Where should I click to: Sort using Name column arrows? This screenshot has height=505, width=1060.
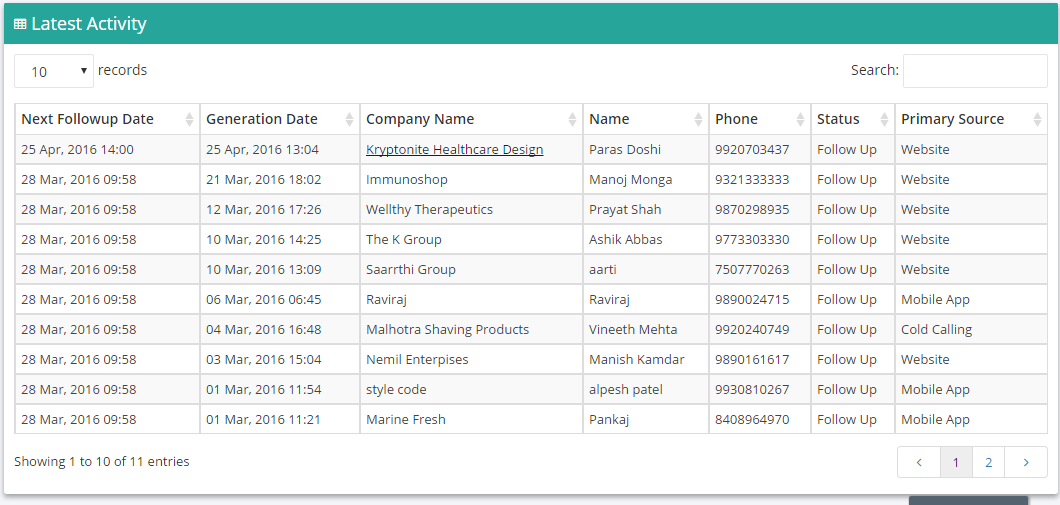coord(698,120)
